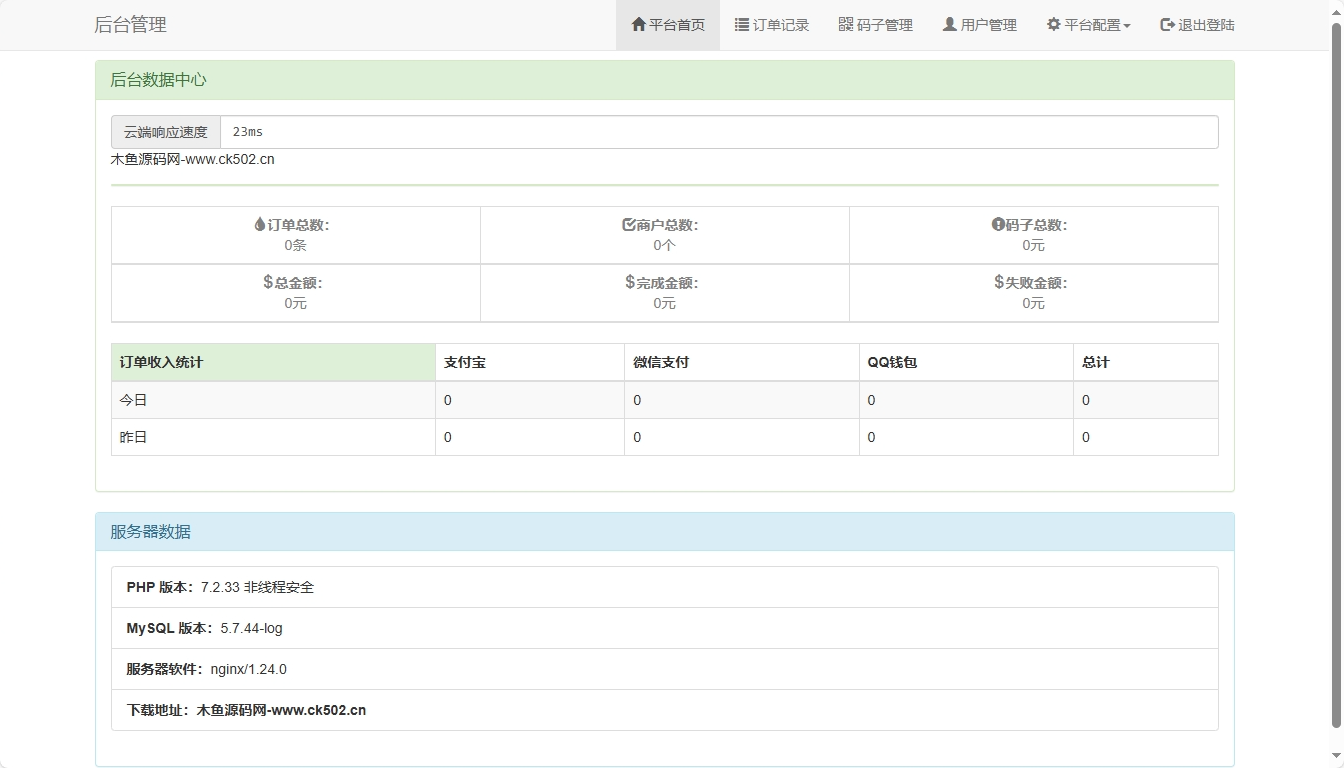The width and height of the screenshot is (1344, 768).
Task: Go to 订单记录 page
Action: tap(772, 25)
